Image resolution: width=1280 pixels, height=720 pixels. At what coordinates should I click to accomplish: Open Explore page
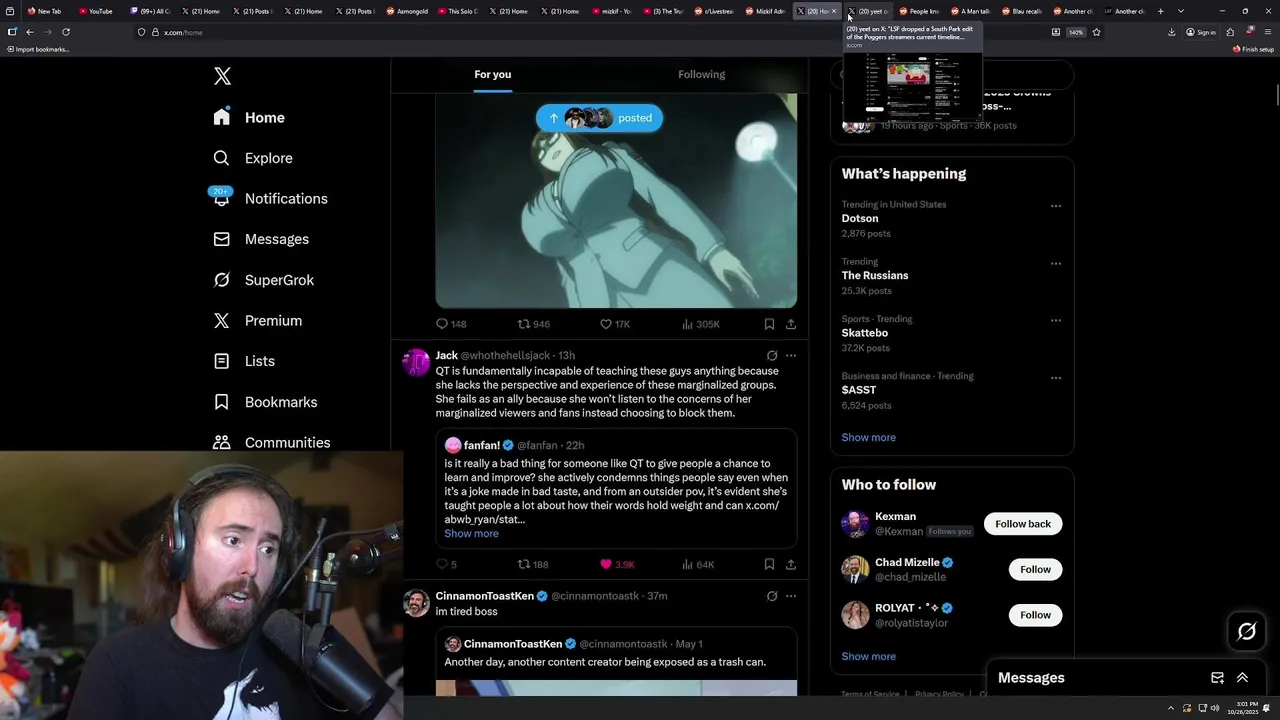[253, 158]
